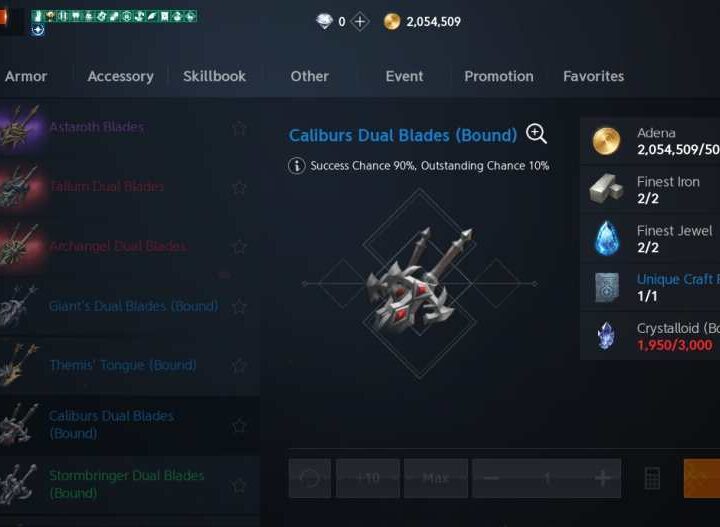Switch to the Accessory tab
The width and height of the screenshot is (720, 527).
120,76
